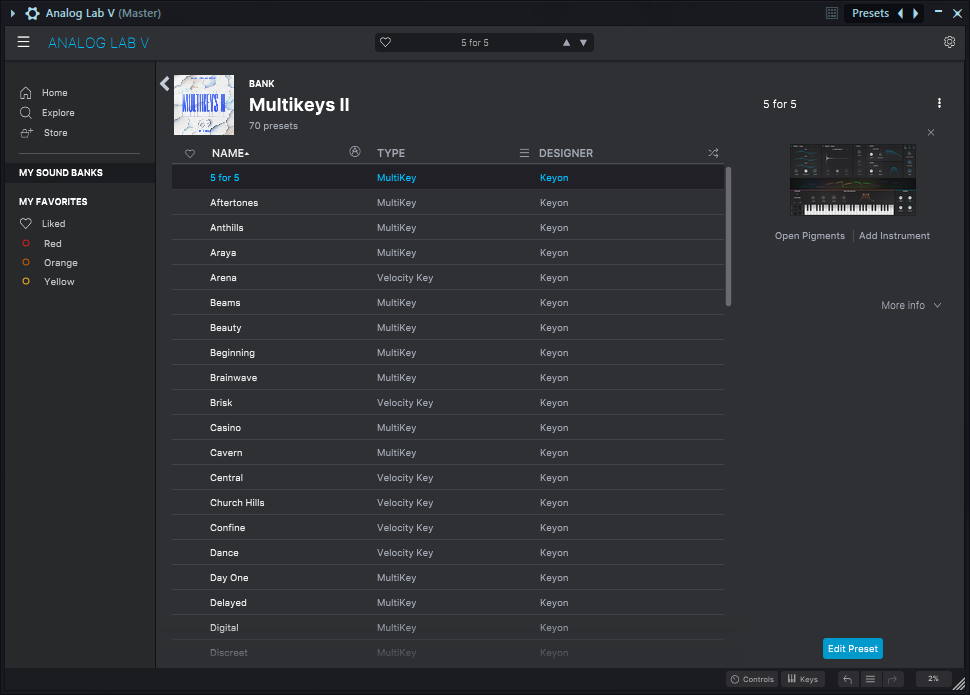This screenshot has width=970, height=695.
Task: Select the Day One preset
Action: (x=448, y=577)
